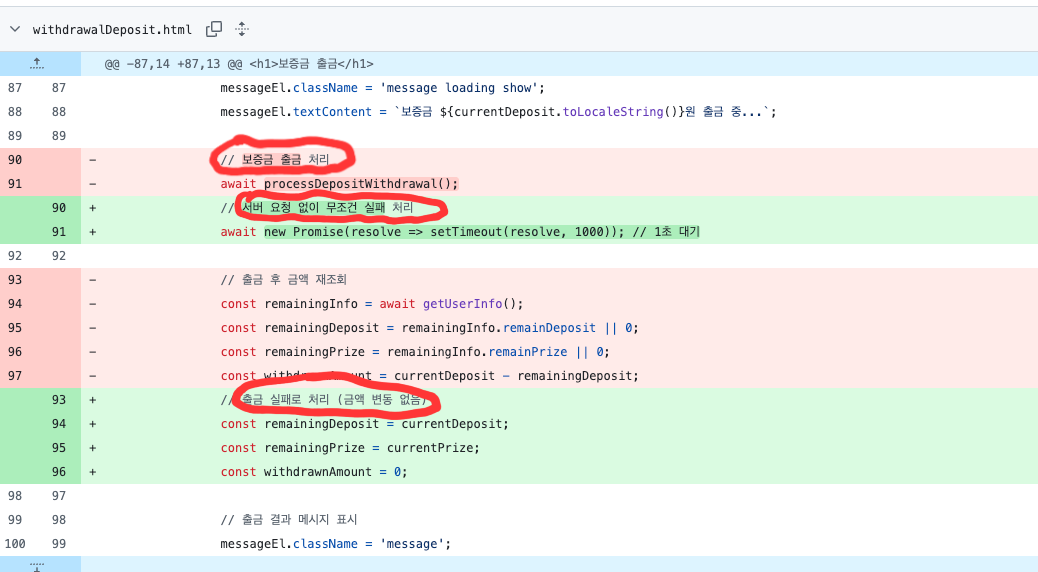Select removed remainingInfo.remainPrize line
This screenshot has height=572, width=1038.
(x=415, y=352)
